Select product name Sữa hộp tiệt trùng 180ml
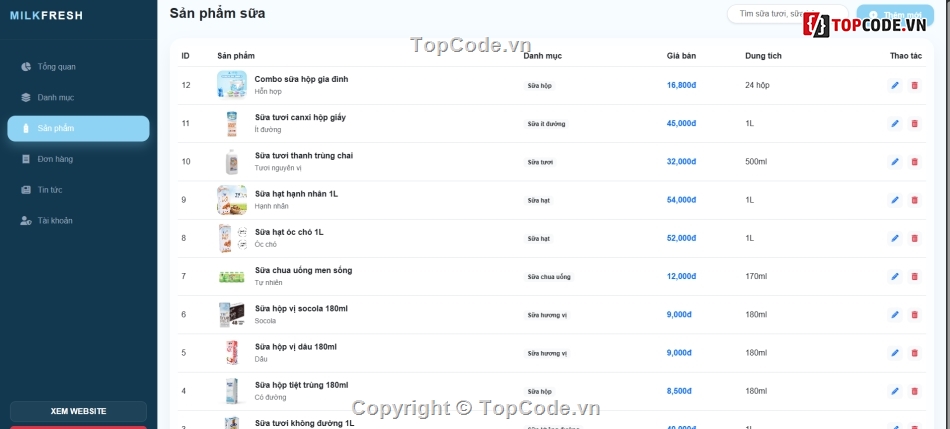The width and height of the screenshot is (950, 429). coord(302,385)
